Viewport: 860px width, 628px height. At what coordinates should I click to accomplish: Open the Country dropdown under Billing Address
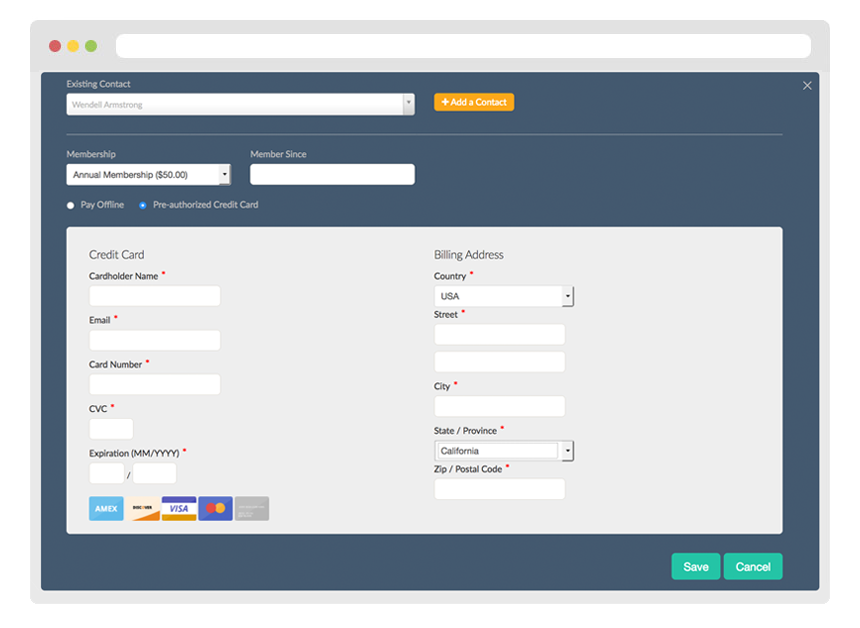[567, 296]
